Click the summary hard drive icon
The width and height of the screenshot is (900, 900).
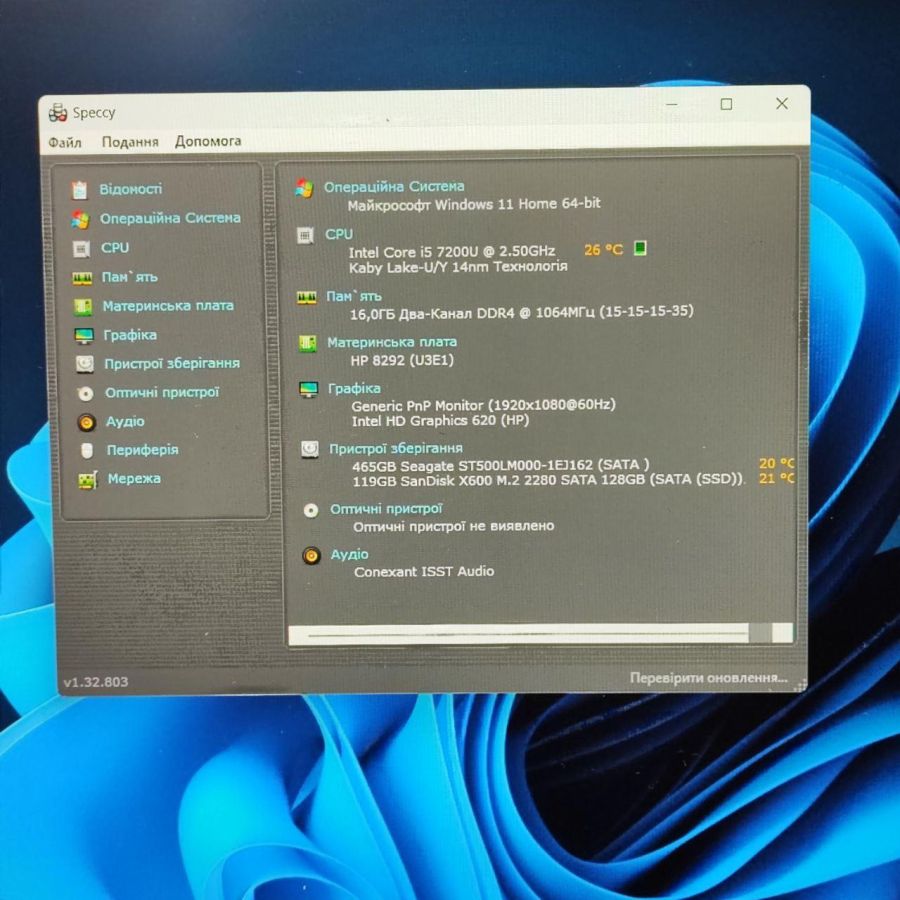point(310,449)
